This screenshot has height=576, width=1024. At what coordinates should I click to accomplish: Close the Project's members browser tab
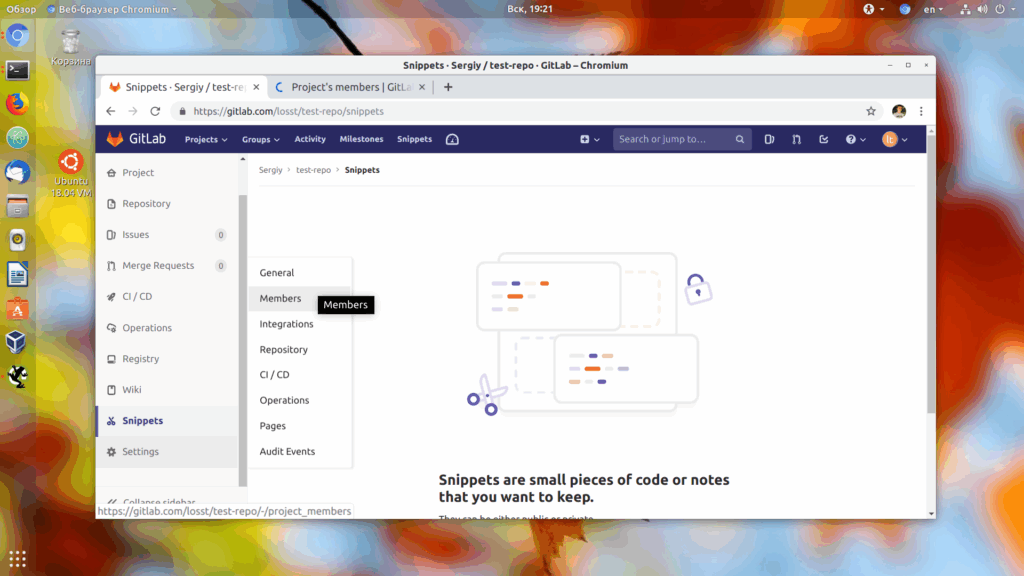pyautogui.click(x=422, y=87)
